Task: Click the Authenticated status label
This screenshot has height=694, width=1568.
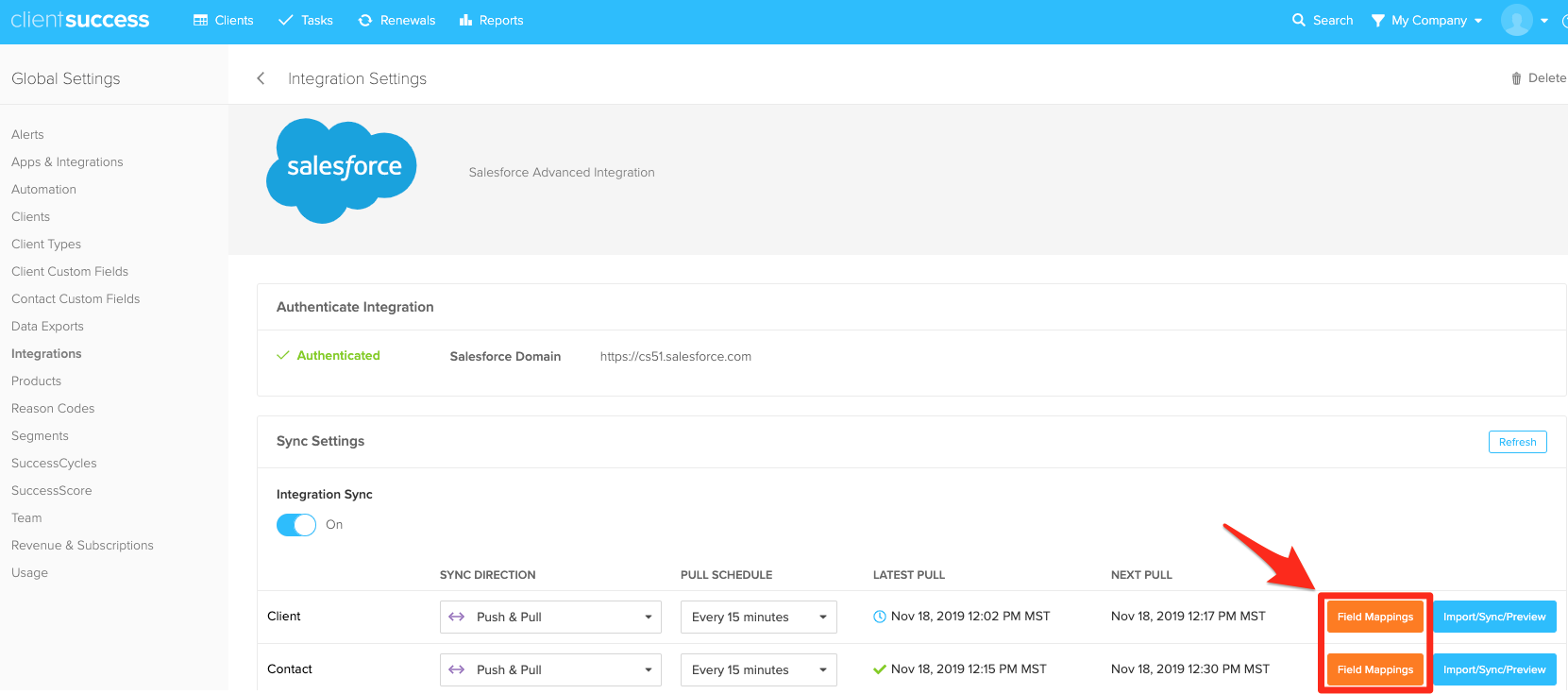Action: click(x=338, y=356)
